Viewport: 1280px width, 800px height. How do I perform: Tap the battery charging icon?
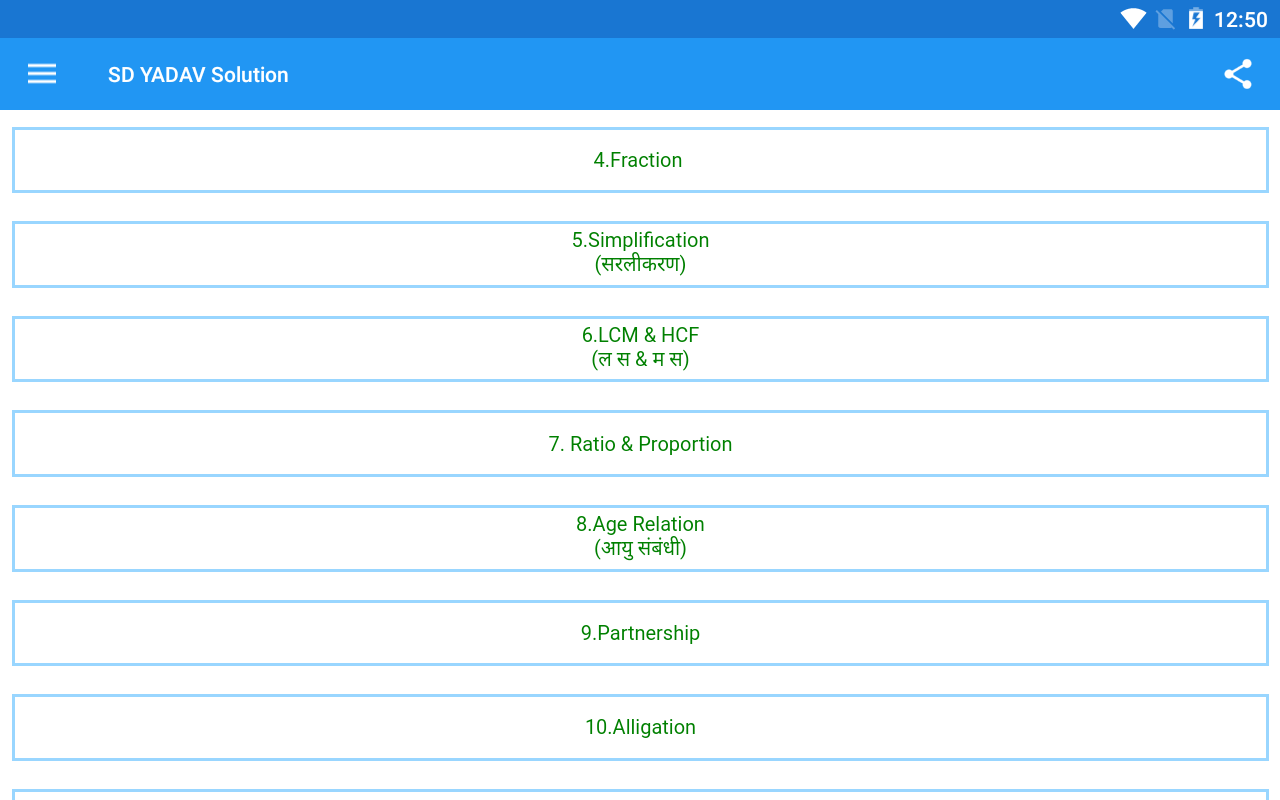(1195, 19)
